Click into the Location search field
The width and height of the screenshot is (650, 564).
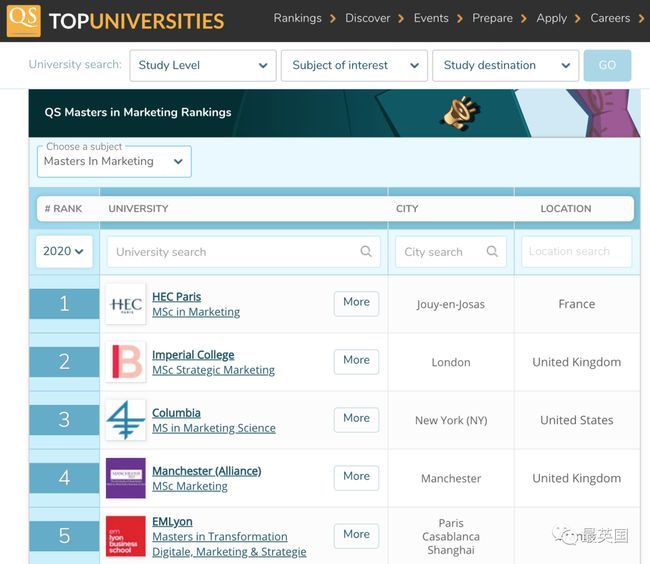click(576, 252)
